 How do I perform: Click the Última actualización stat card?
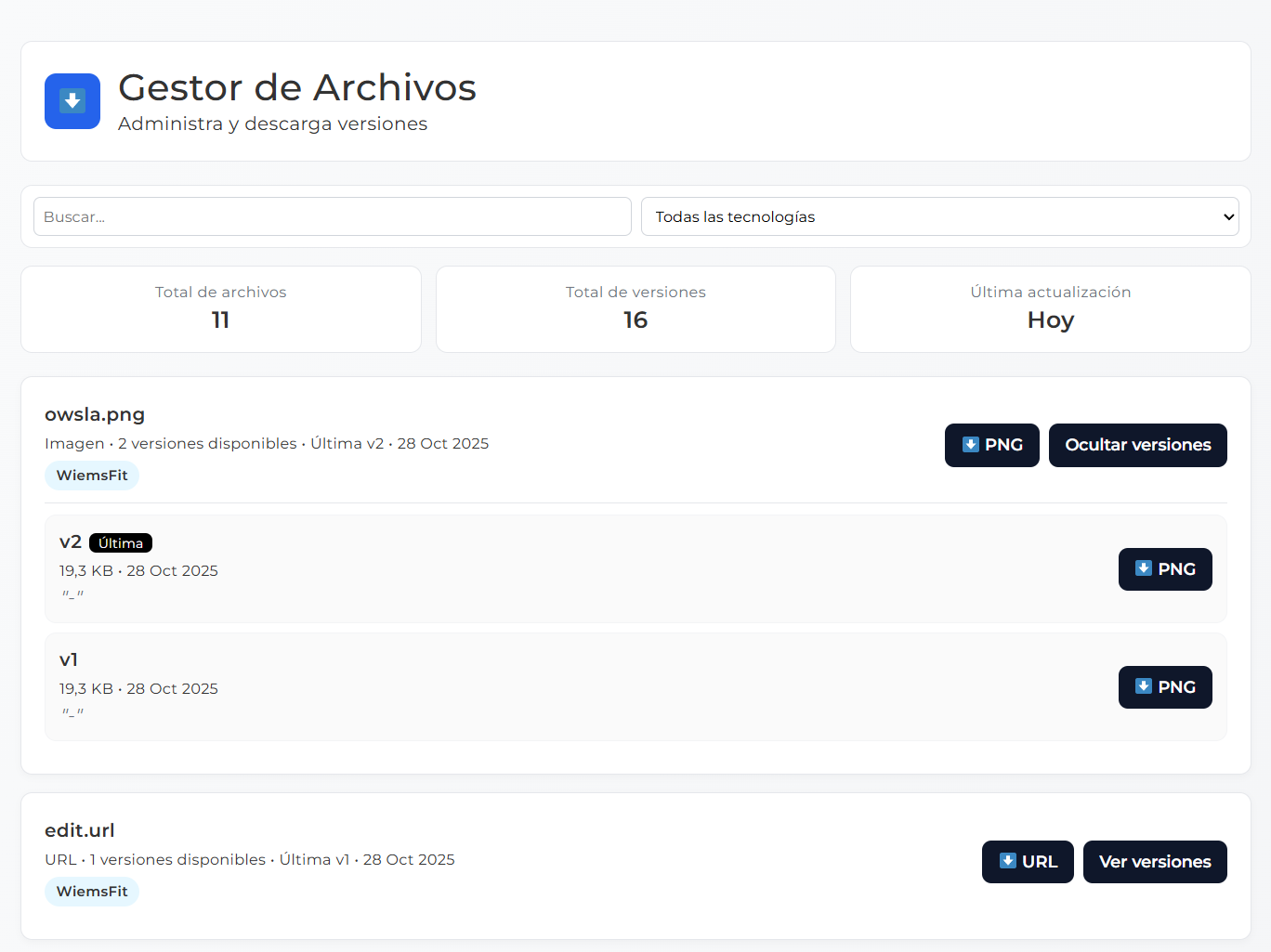tap(1050, 309)
